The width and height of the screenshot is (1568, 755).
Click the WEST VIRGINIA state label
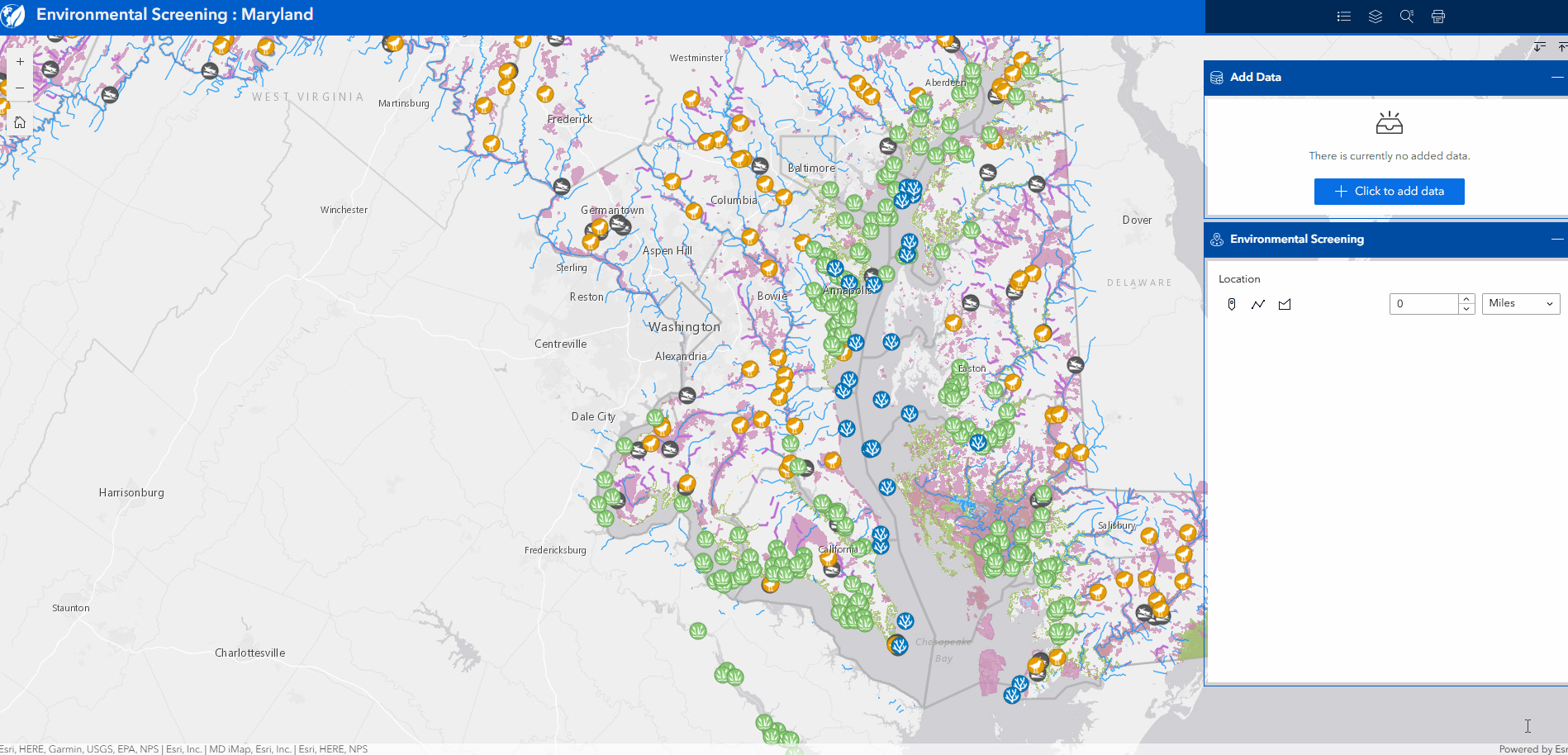[308, 97]
